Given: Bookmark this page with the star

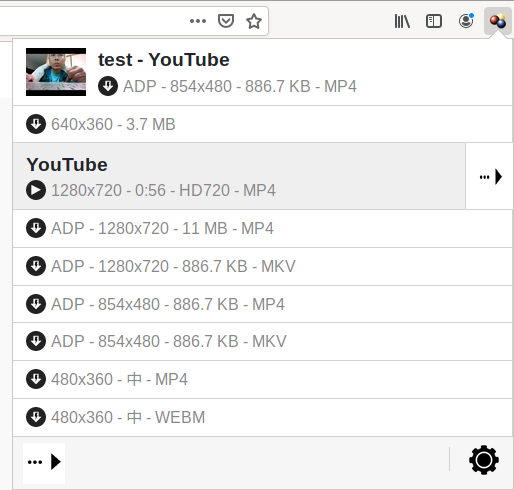Looking at the screenshot, I should 254,21.
